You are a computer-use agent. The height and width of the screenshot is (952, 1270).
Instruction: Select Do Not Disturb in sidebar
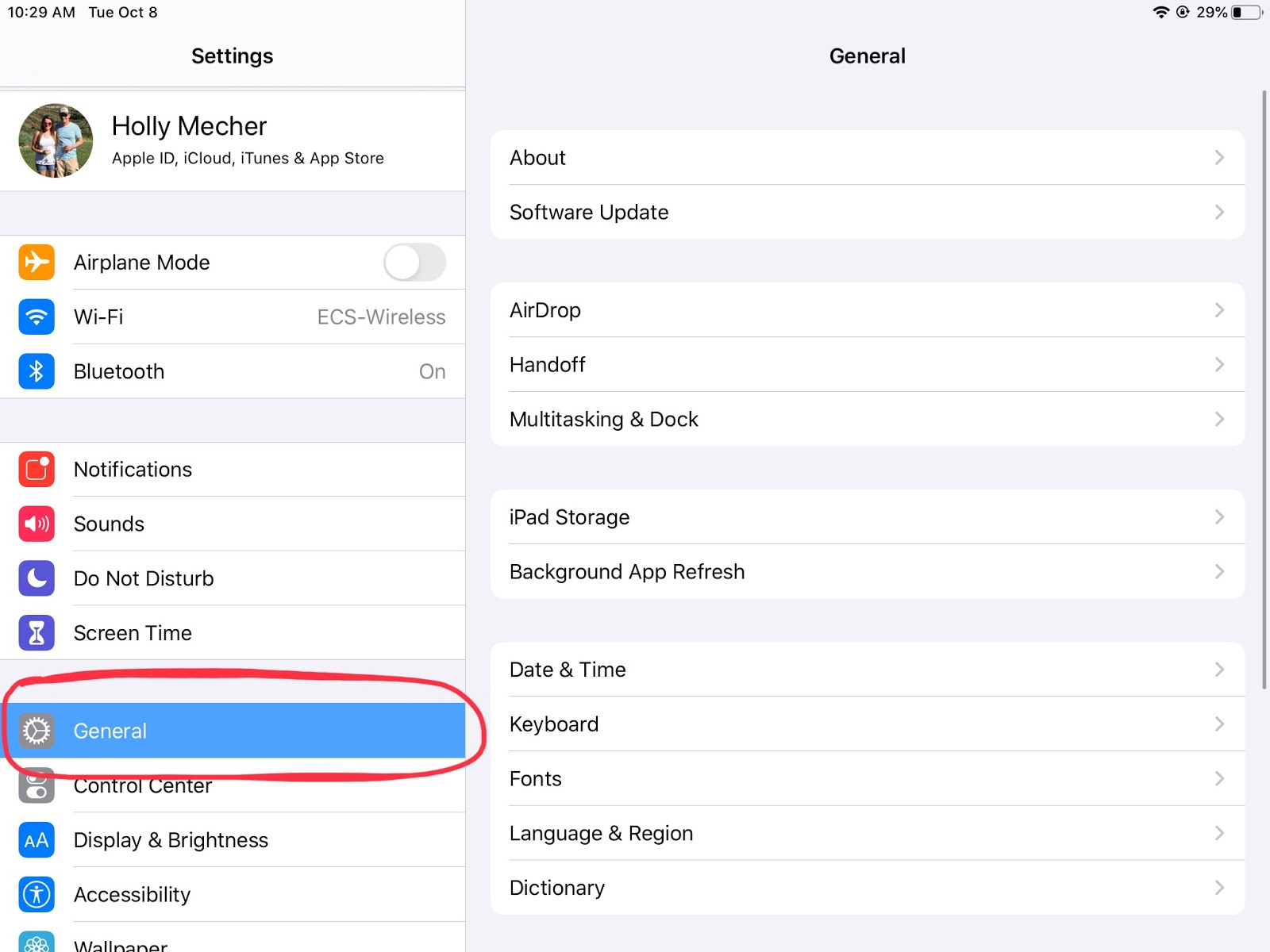pyautogui.click(x=233, y=578)
